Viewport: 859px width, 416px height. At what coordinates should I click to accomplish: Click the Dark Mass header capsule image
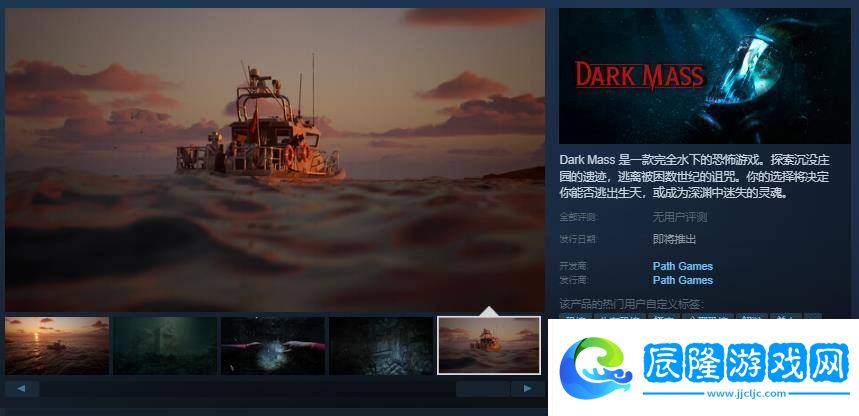point(705,76)
